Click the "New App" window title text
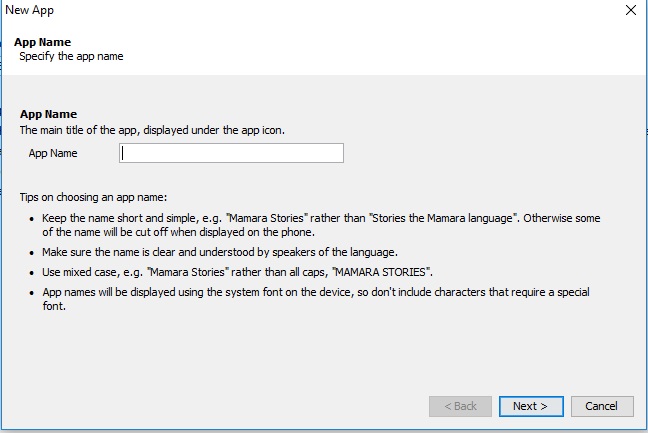Screen dimensions: 648x433 (x=30, y=11)
